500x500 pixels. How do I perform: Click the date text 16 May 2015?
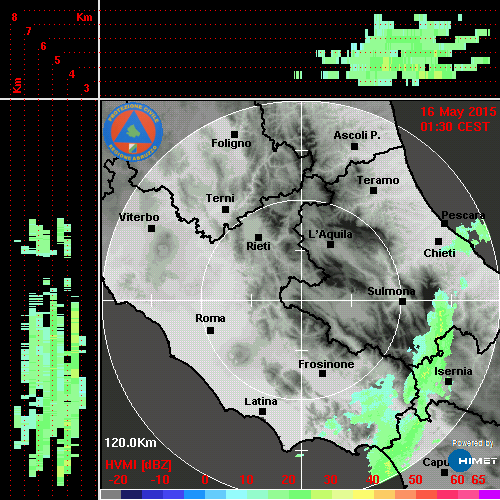coord(458,112)
